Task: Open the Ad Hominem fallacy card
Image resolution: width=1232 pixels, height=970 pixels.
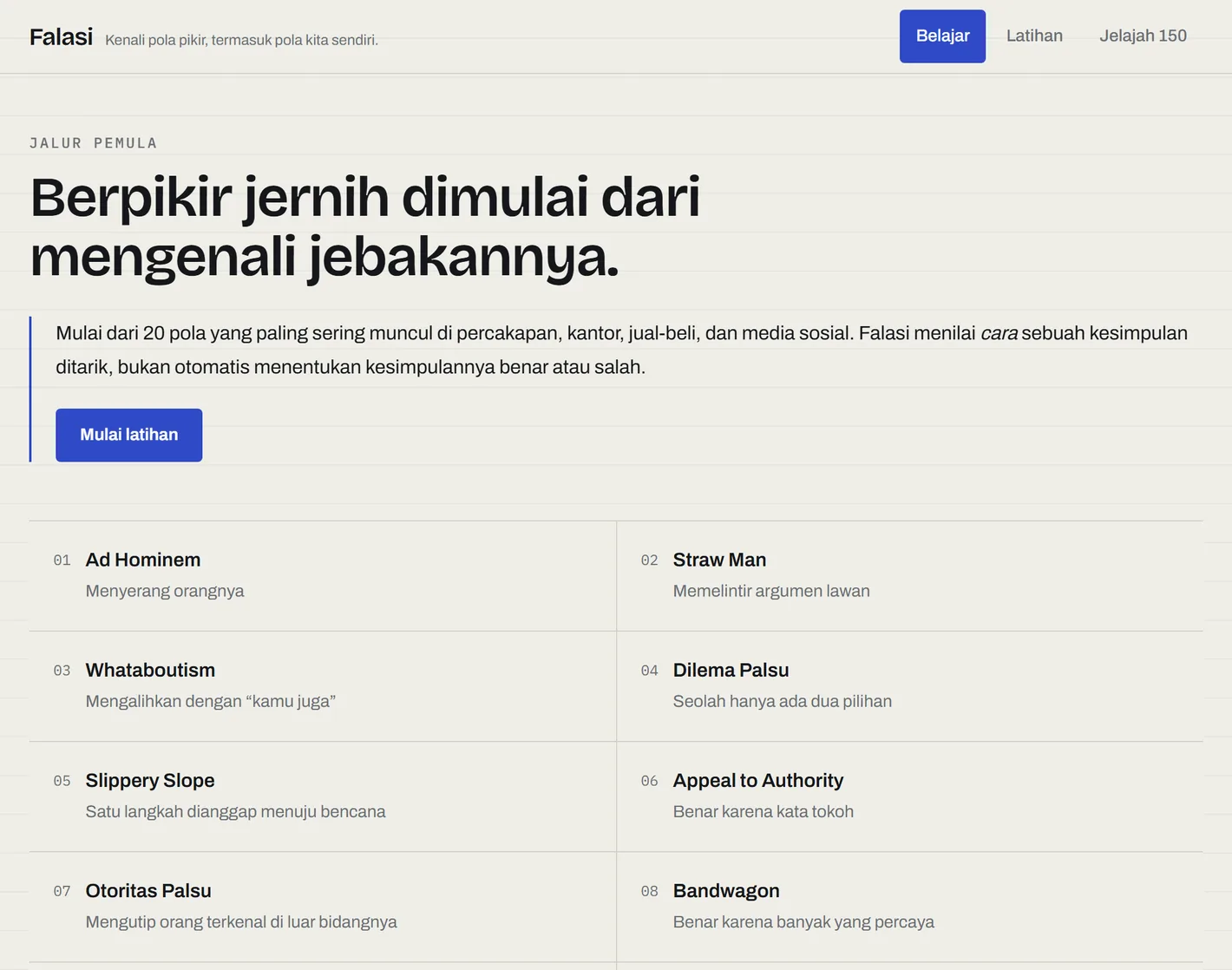Action: click(323, 576)
